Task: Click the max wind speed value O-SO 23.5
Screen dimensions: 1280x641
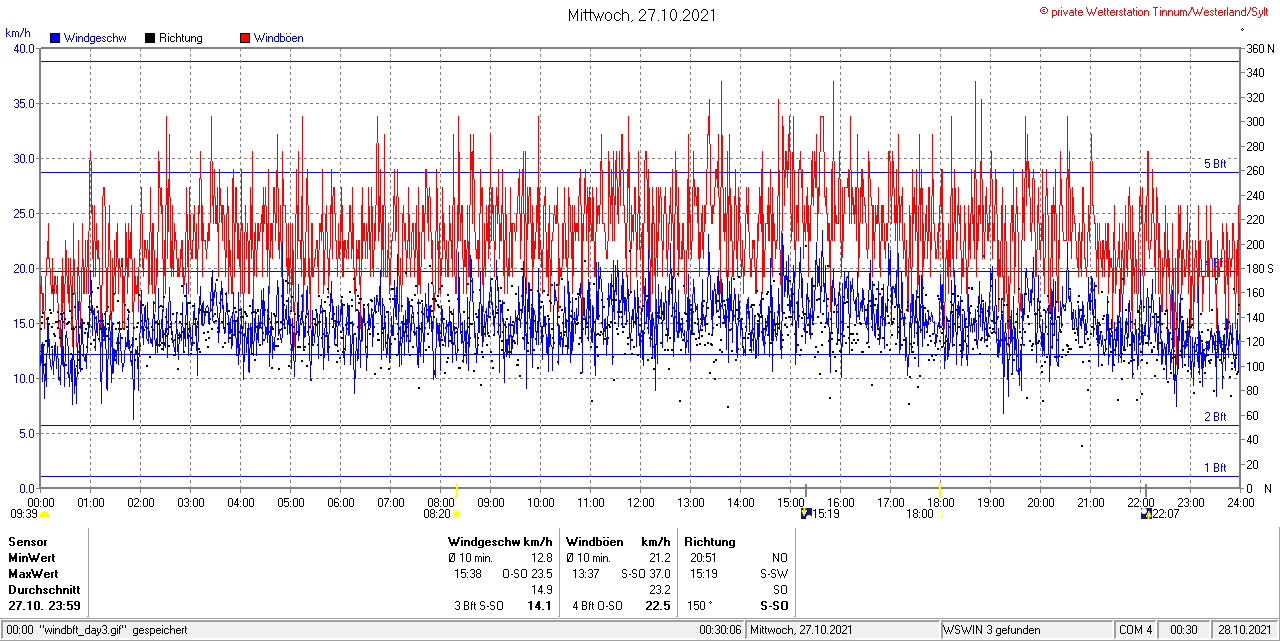Action: pyautogui.click(x=527, y=574)
